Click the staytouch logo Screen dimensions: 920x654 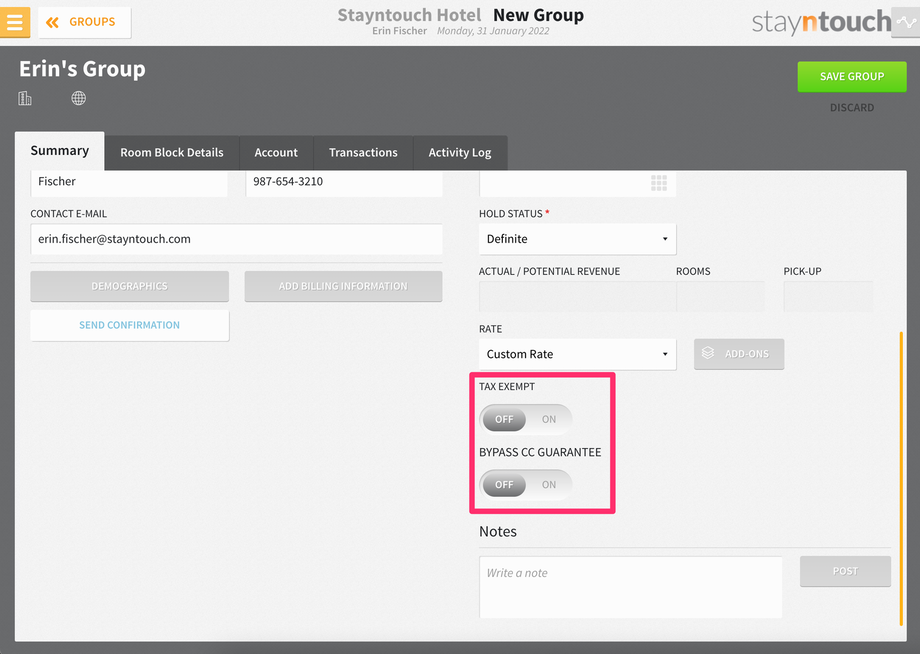[821, 22]
